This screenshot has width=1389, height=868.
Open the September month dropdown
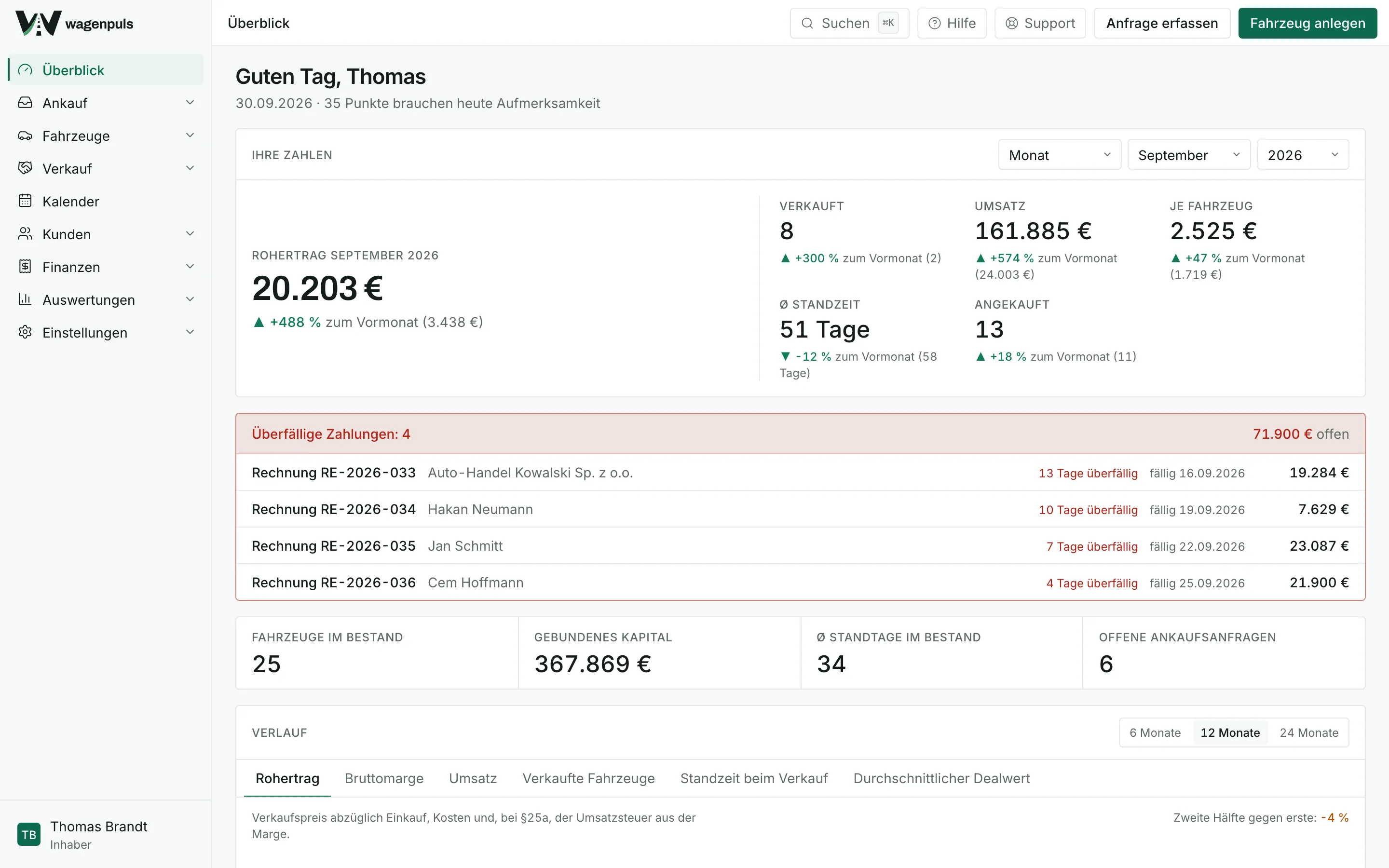coord(1189,154)
